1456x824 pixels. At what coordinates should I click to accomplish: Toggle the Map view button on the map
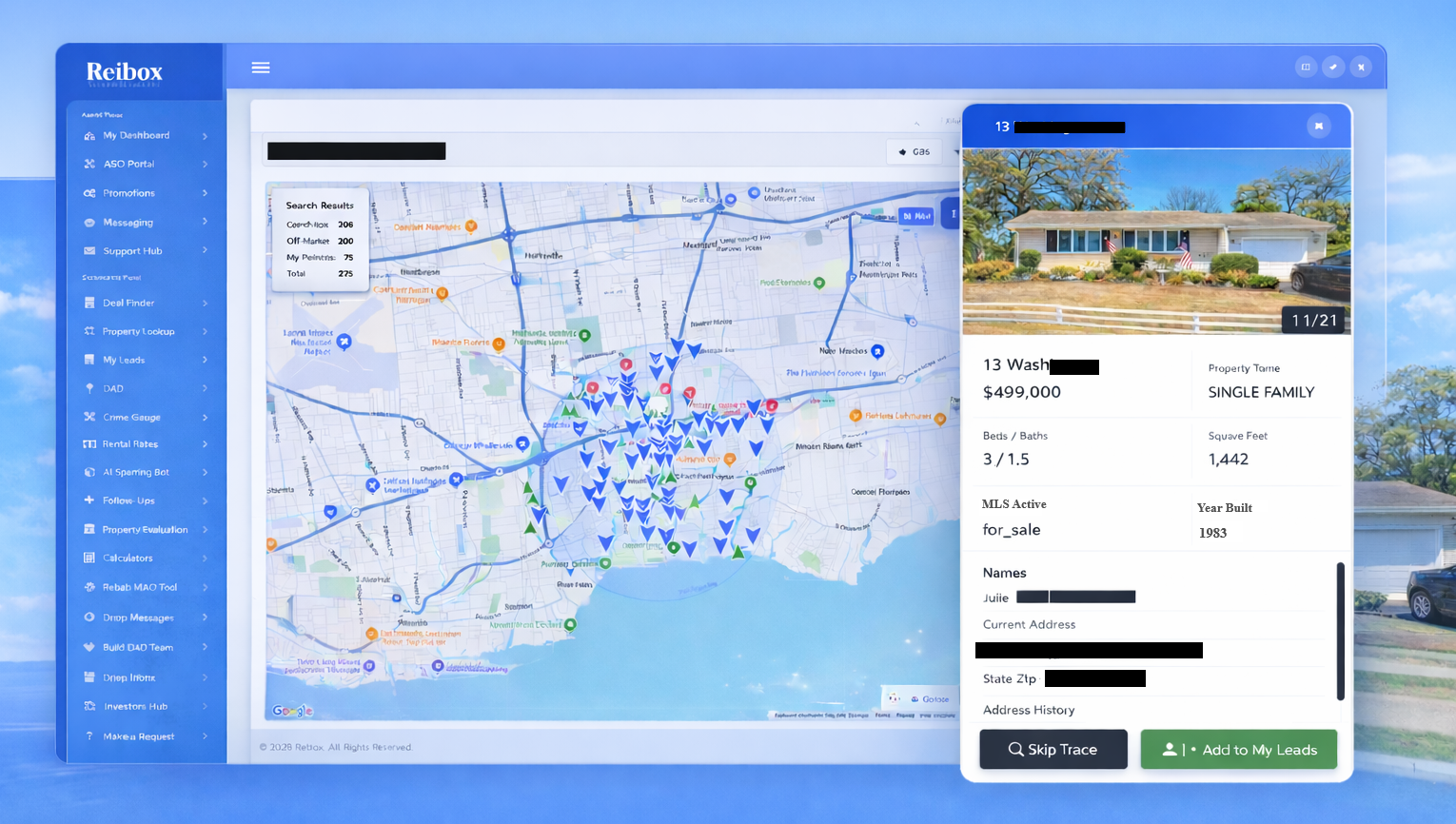click(917, 216)
